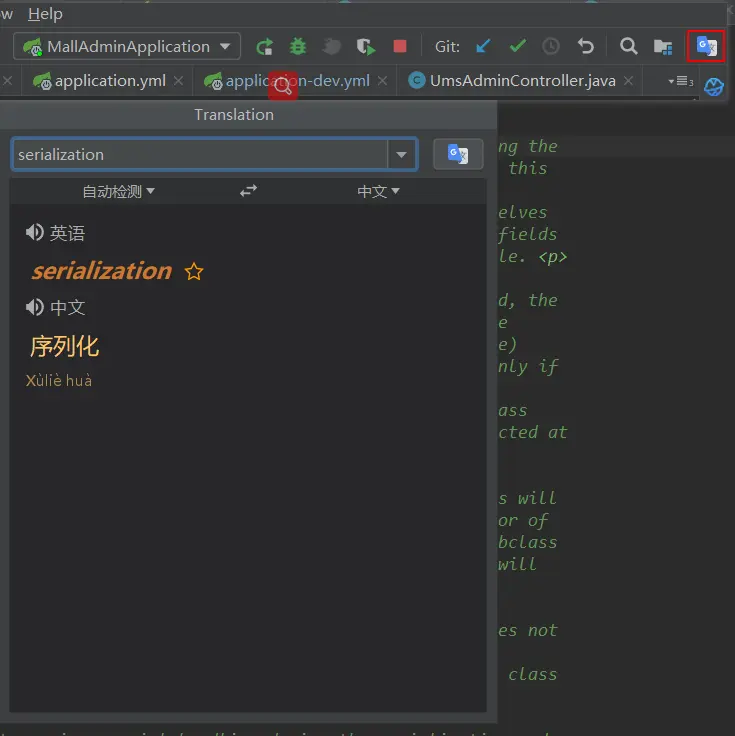Viewport: 735px width, 736px height.
Task: Open the 自动检测 source language dropdown
Action: point(119,192)
